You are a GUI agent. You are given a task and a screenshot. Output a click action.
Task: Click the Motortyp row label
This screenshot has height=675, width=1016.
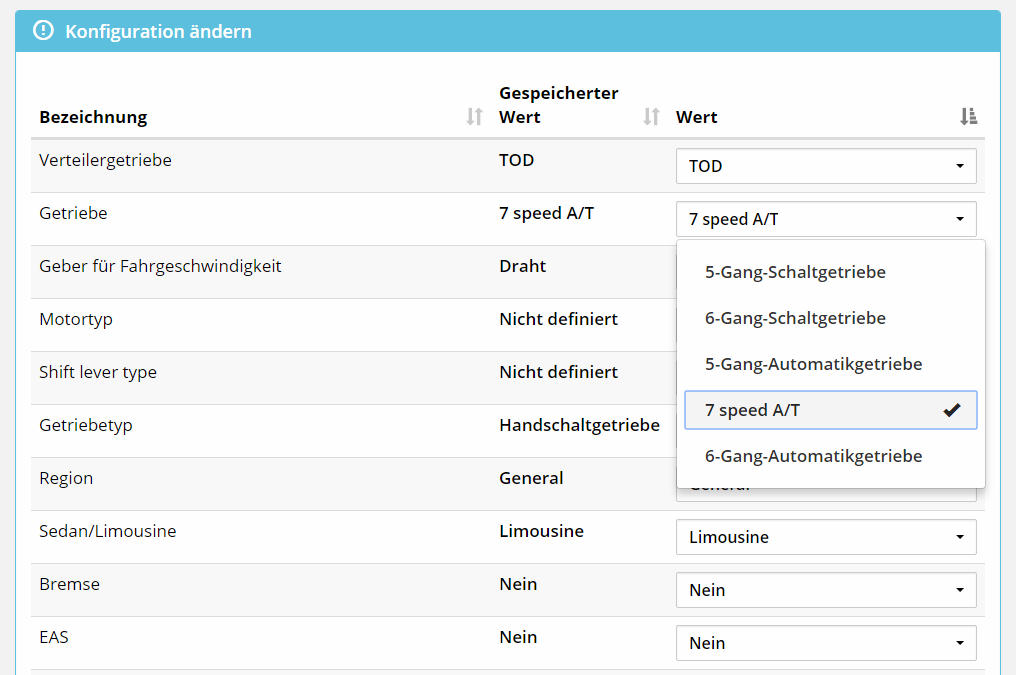pos(76,319)
